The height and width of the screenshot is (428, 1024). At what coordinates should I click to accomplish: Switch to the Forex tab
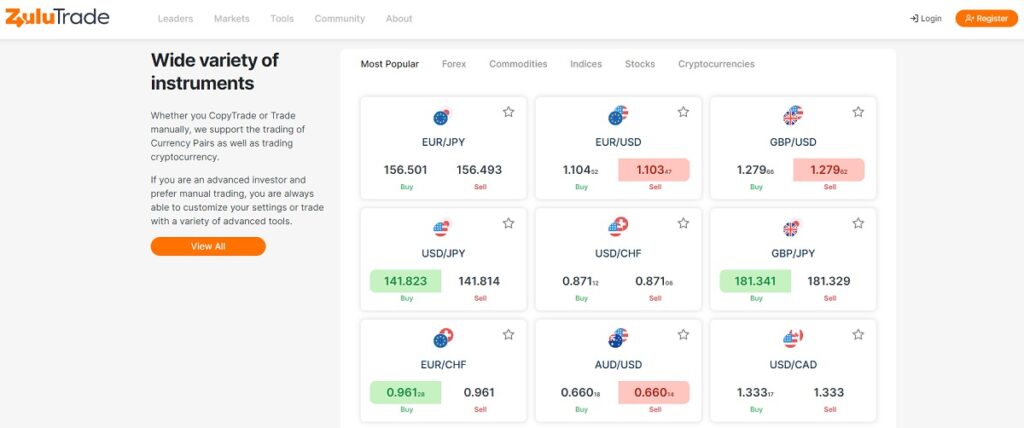[x=454, y=64]
